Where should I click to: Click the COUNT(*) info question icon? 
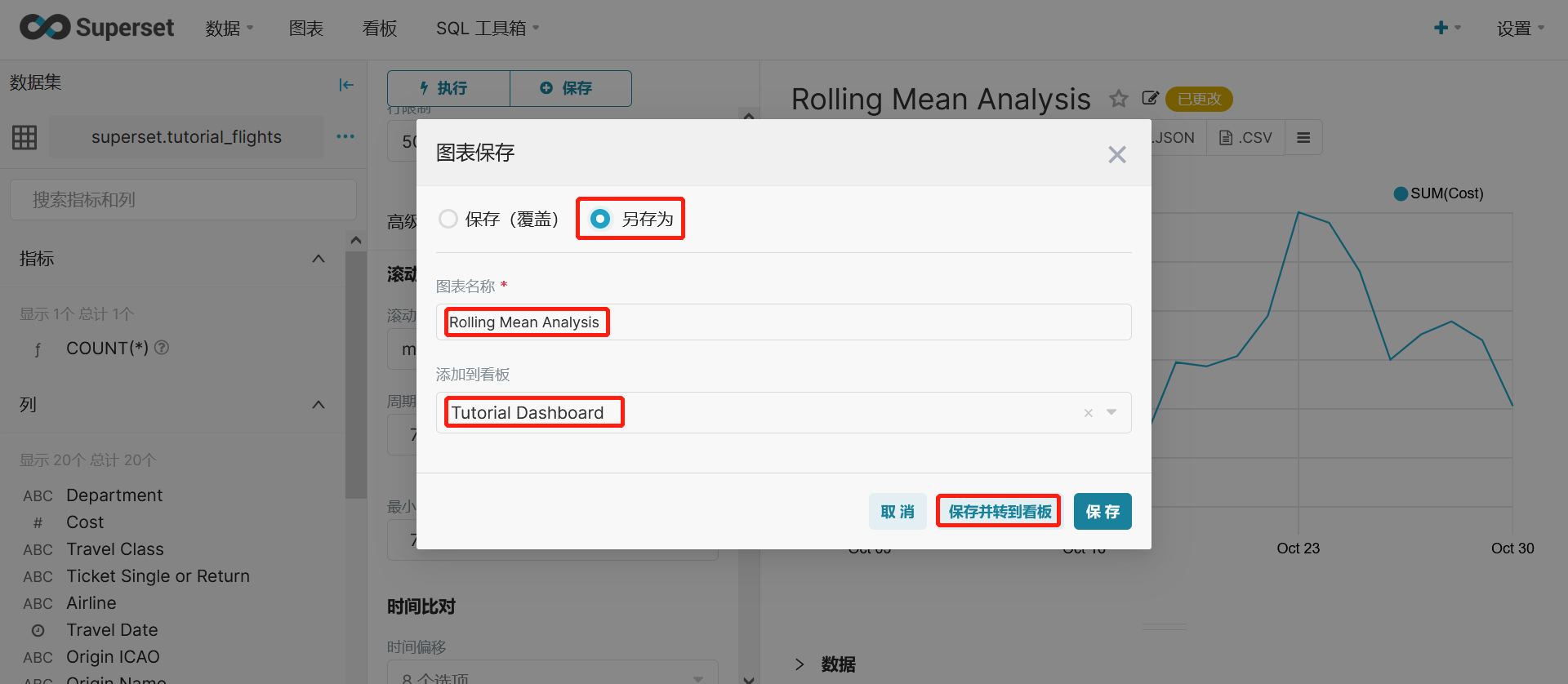(x=162, y=348)
